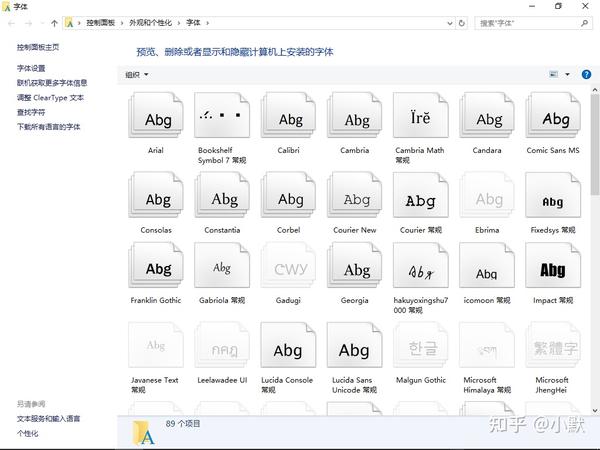The height and width of the screenshot is (450, 600).
Task: Click the fonts folder icon in address bar
Action: [x=69, y=23]
